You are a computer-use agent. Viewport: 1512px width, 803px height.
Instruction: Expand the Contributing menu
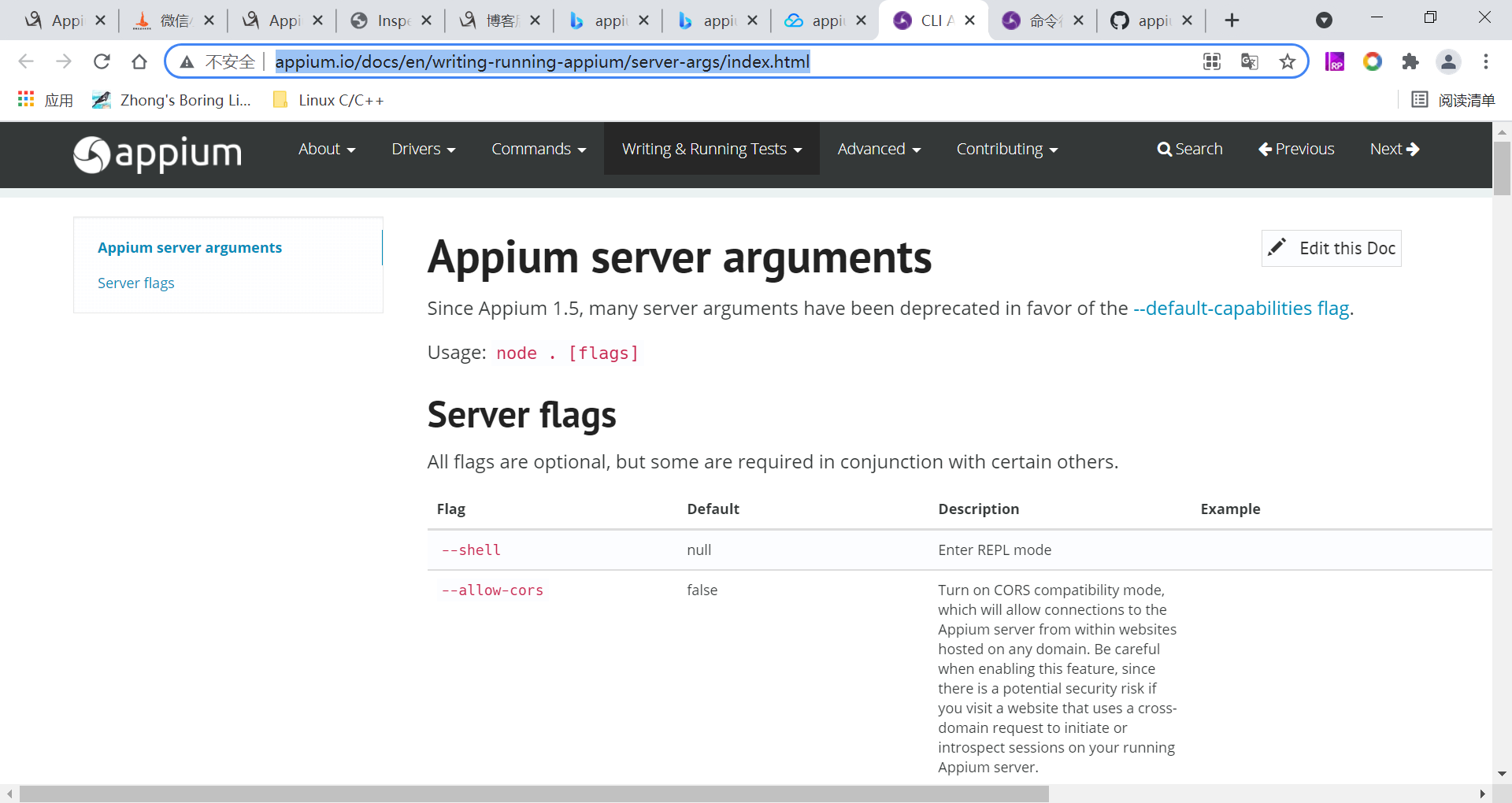click(1007, 149)
